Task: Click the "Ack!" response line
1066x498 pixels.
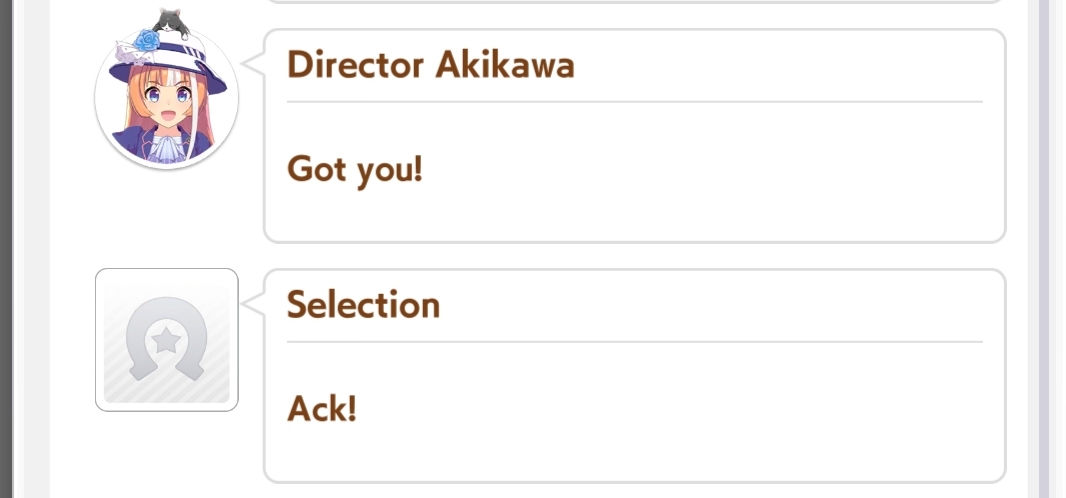Action: point(322,409)
